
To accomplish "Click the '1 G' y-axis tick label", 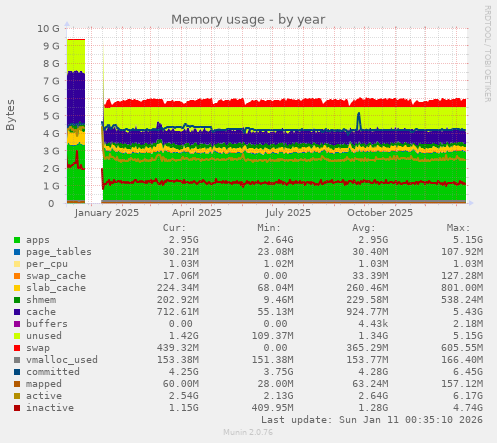I will [x=51, y=186].
